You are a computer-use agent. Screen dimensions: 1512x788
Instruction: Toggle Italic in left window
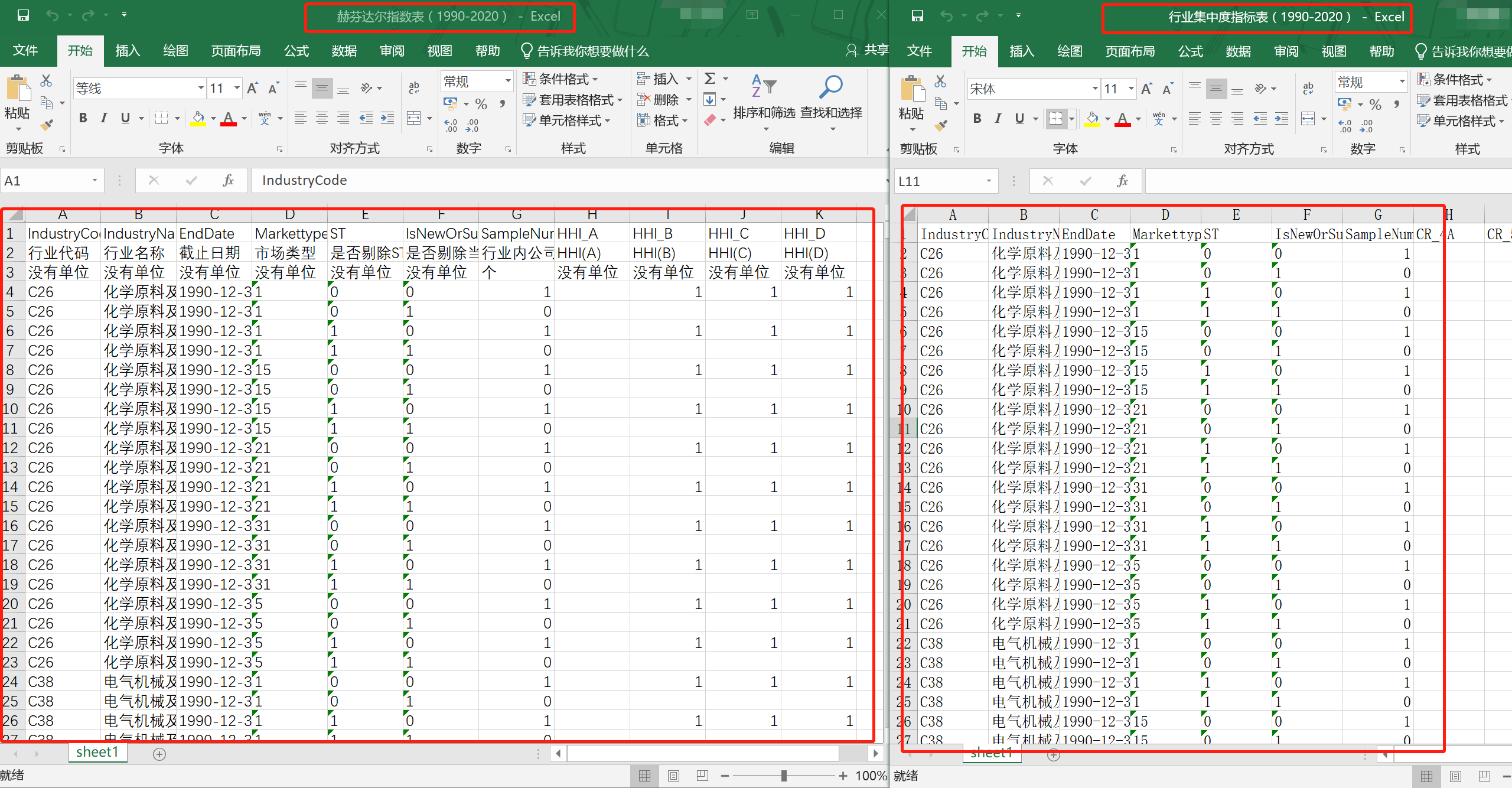(x=104, y=118)
